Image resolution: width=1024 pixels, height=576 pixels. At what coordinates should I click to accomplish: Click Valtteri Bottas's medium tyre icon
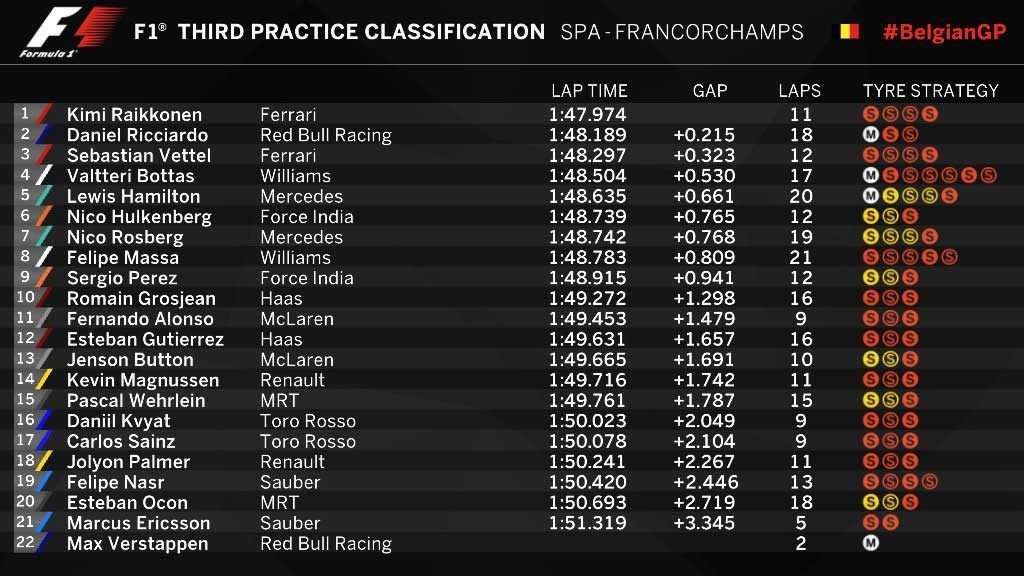(870, 175)
